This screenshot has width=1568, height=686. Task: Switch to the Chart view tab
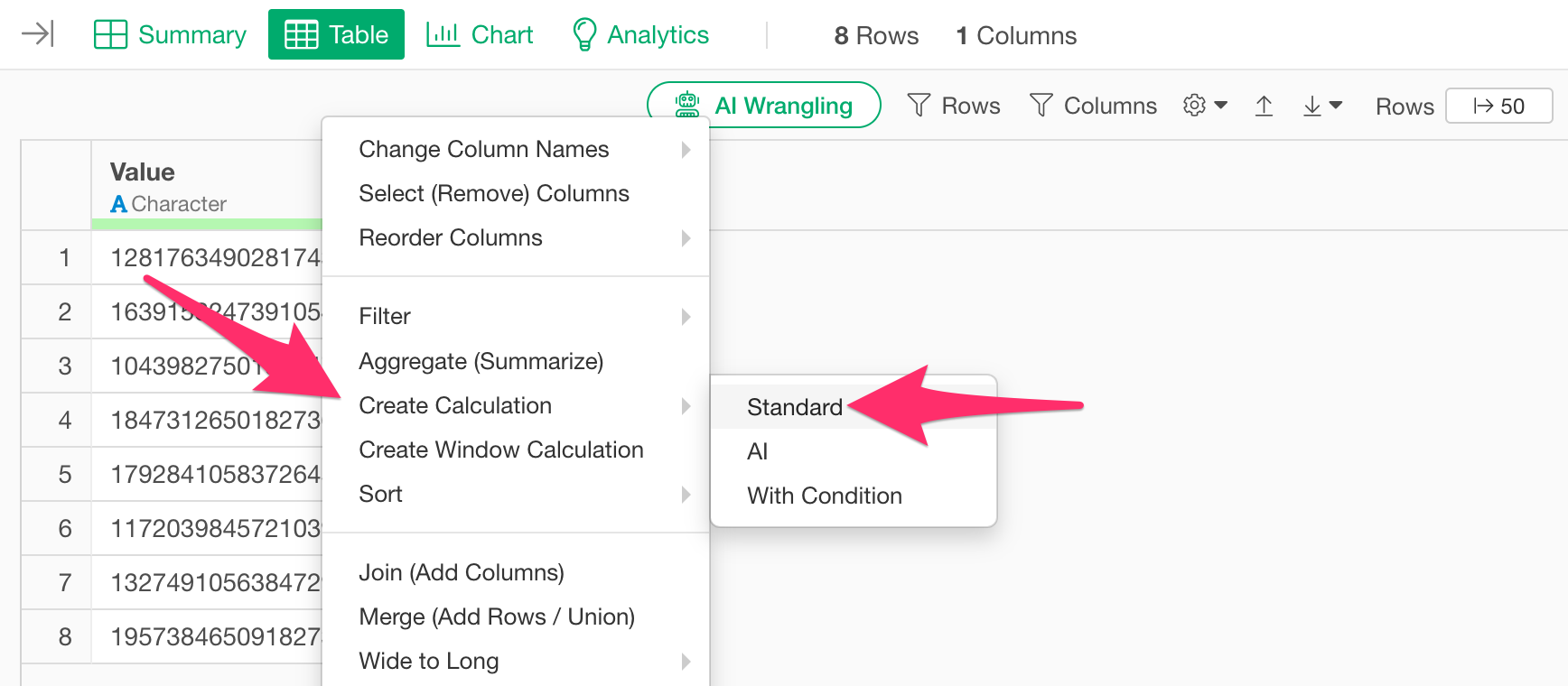[x=480, y=34]
